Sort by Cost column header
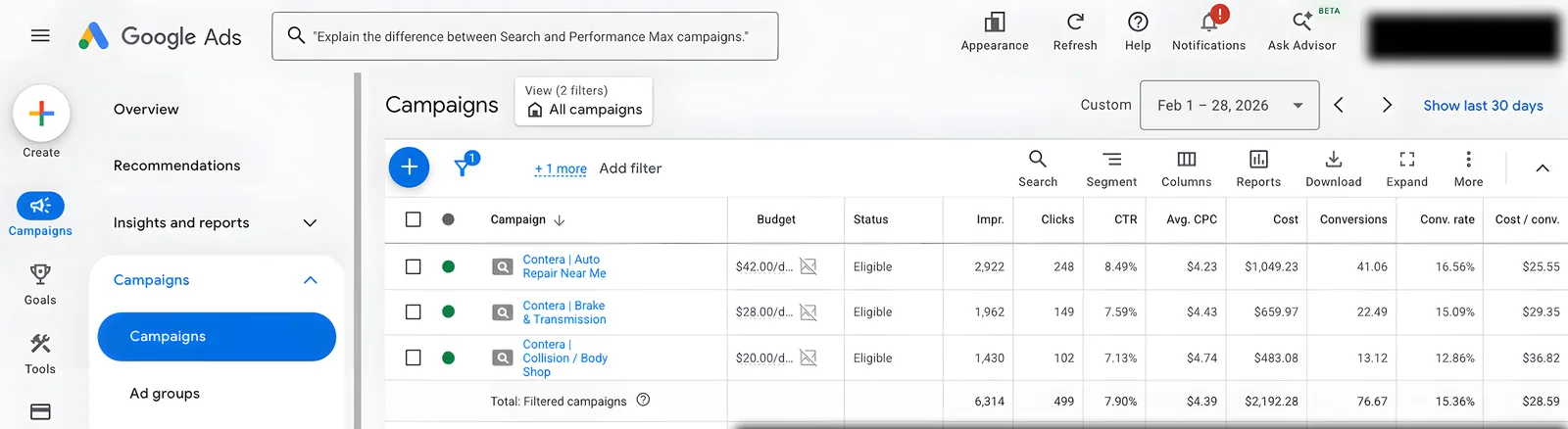This screenshot has width=1568, height=429. coord(1285,219)
